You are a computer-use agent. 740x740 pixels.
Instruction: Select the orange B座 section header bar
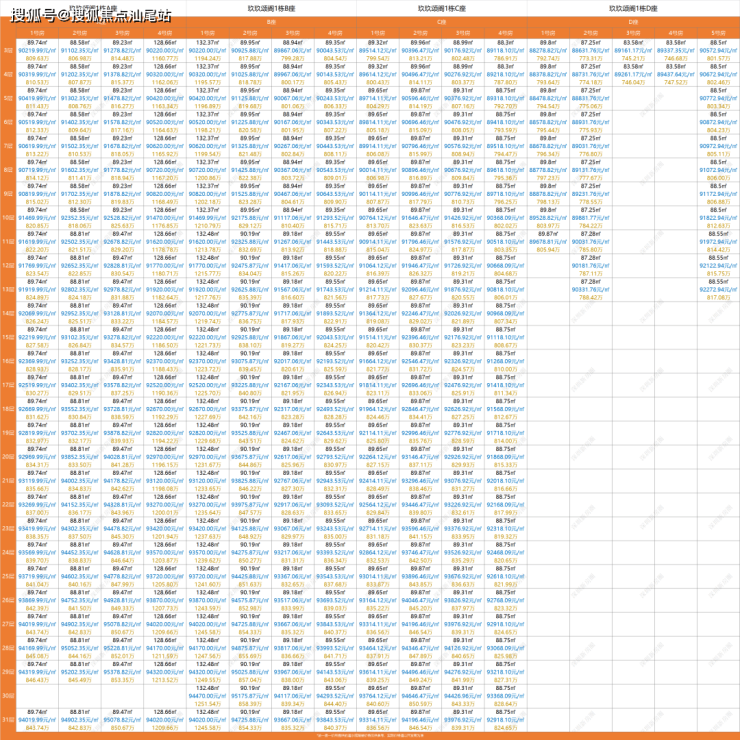coord(272,20)
